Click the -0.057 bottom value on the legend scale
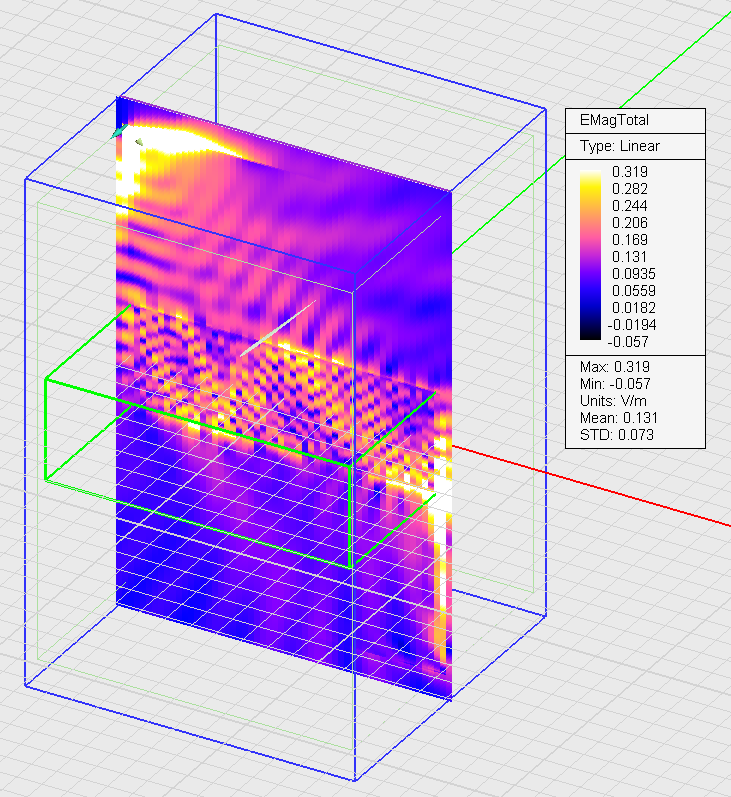 click(x=629, y=341)
